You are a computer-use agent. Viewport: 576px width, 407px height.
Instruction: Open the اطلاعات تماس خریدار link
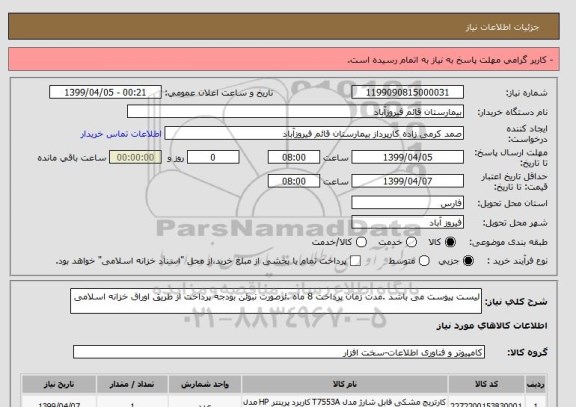pos(121,134)
